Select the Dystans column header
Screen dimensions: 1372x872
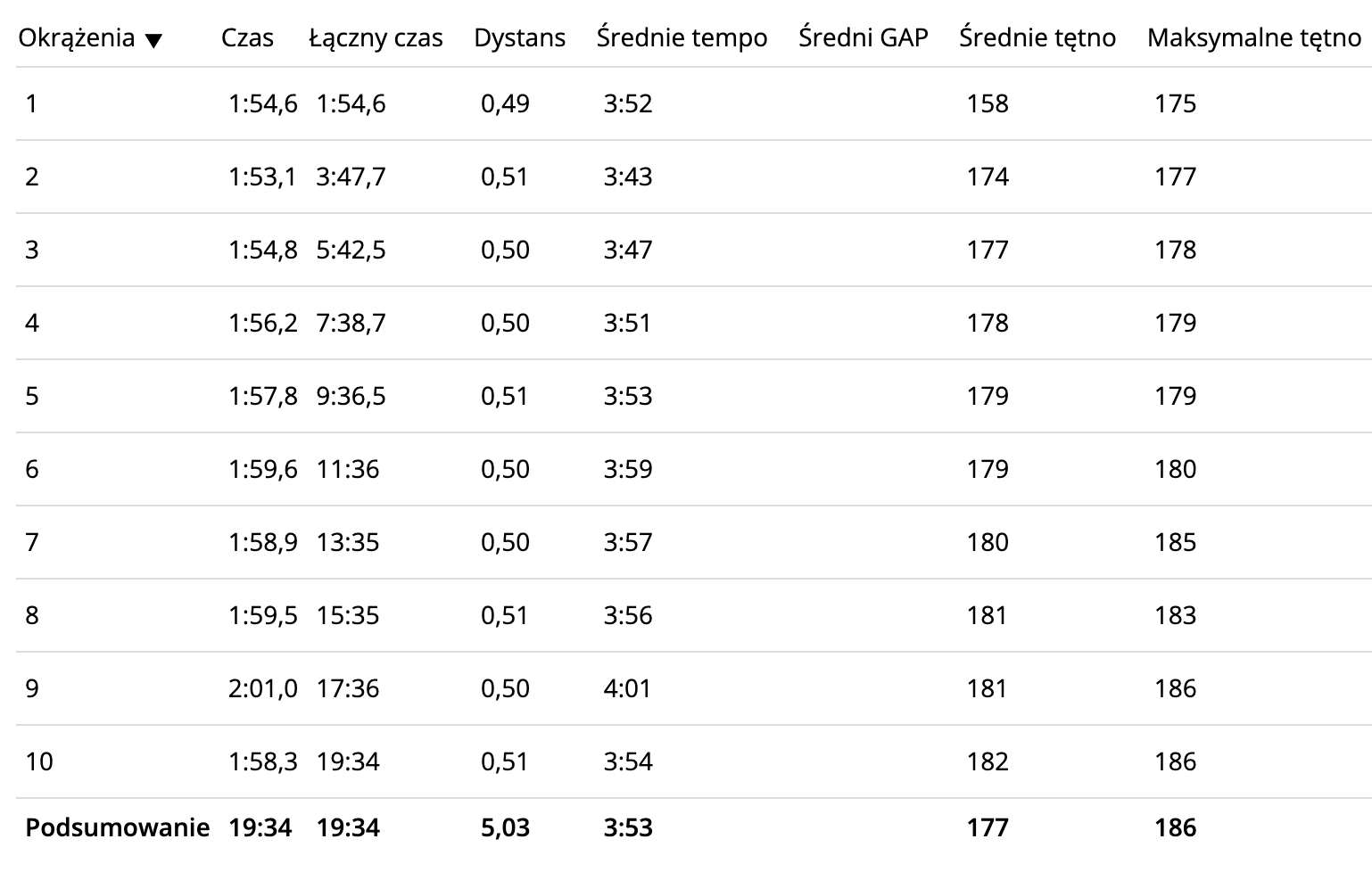coord(519,38)
